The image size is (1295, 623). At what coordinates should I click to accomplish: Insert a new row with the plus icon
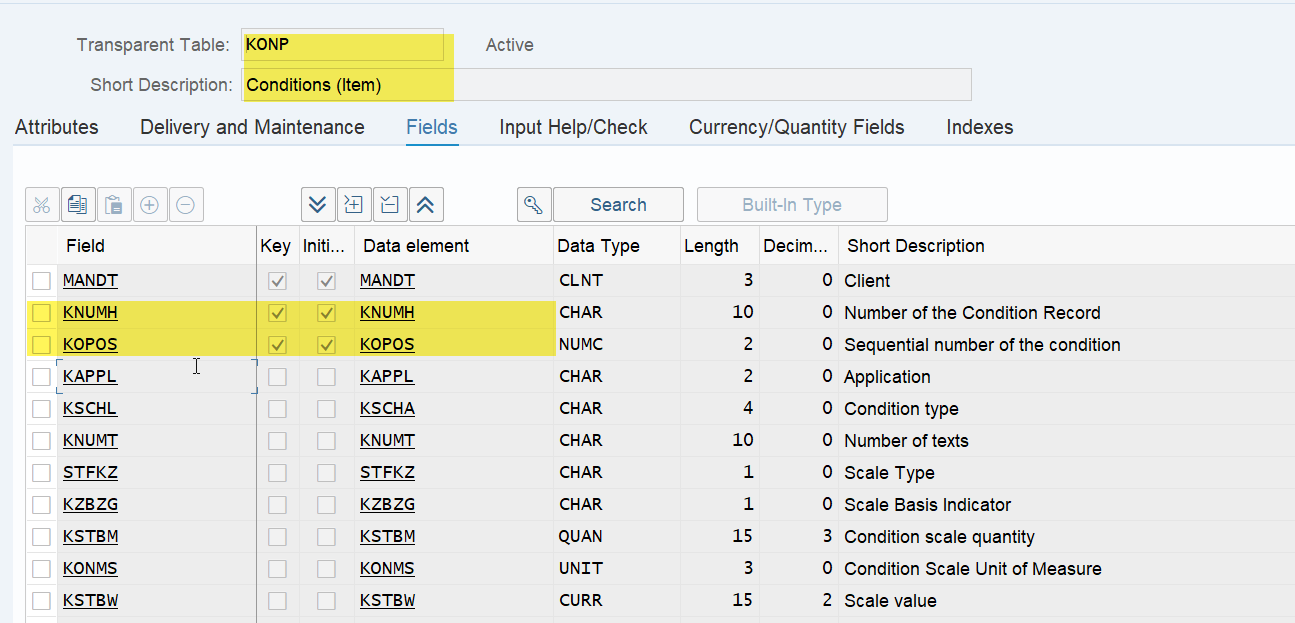[x=150, y=204]
